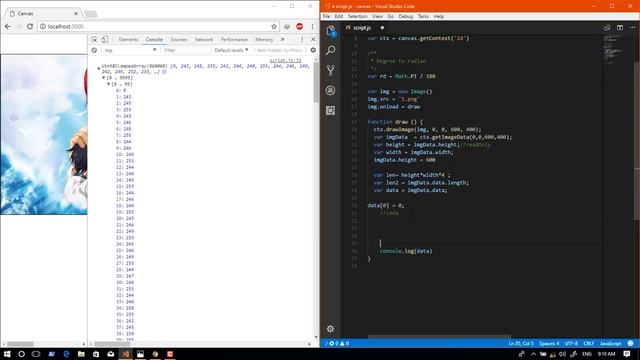This screenshot has width=640, height=360.
Task: Open Cortana search circle on taskbar
Action: [22, 354]
